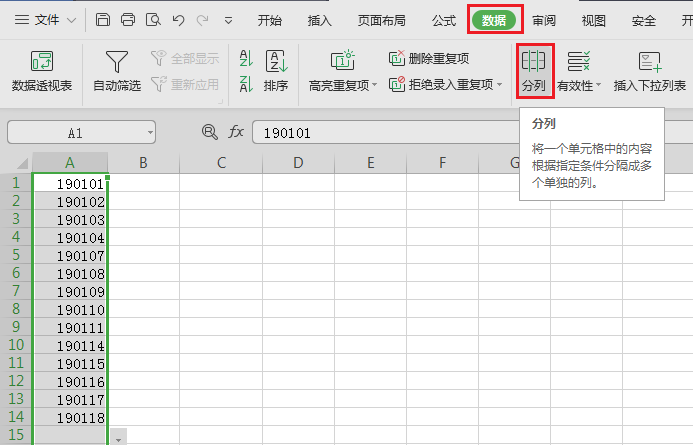Viewport: 693px width, 445px height.
Task: Click cell containing 190116
Action: (70, 381)
